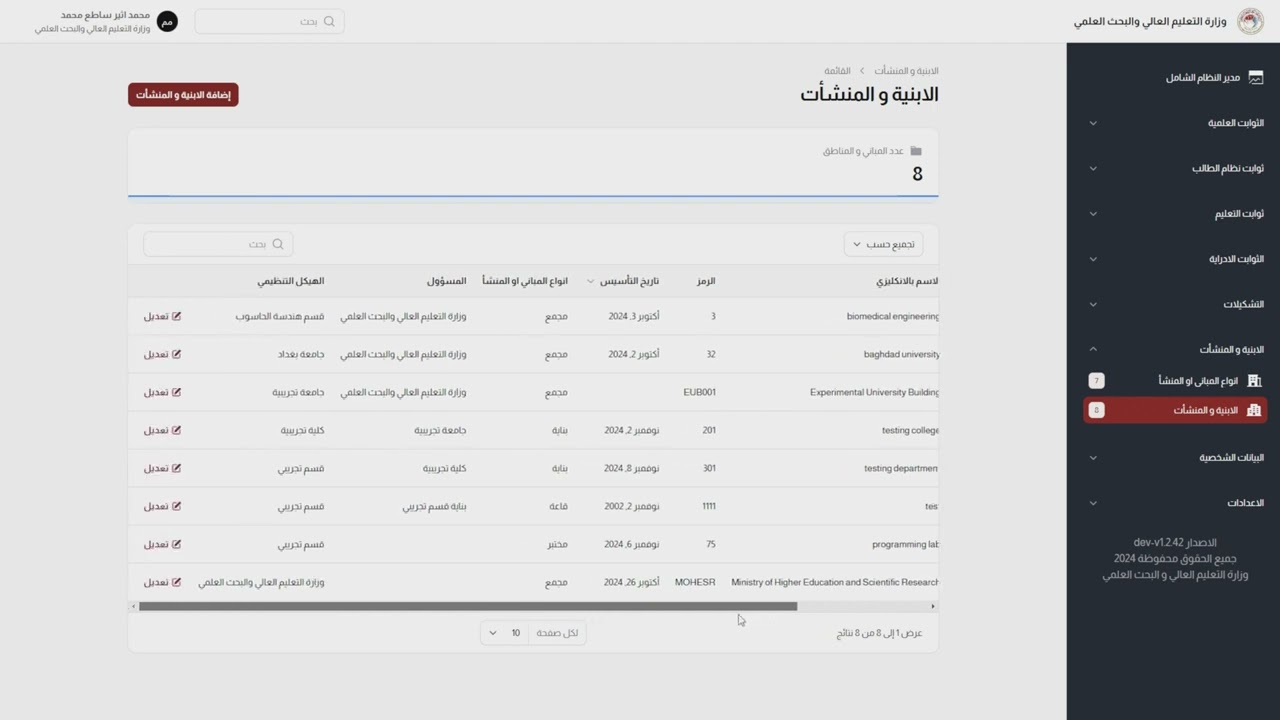
Task: Click cell text بناية قسم تجريبي
Action: point(434,506)
